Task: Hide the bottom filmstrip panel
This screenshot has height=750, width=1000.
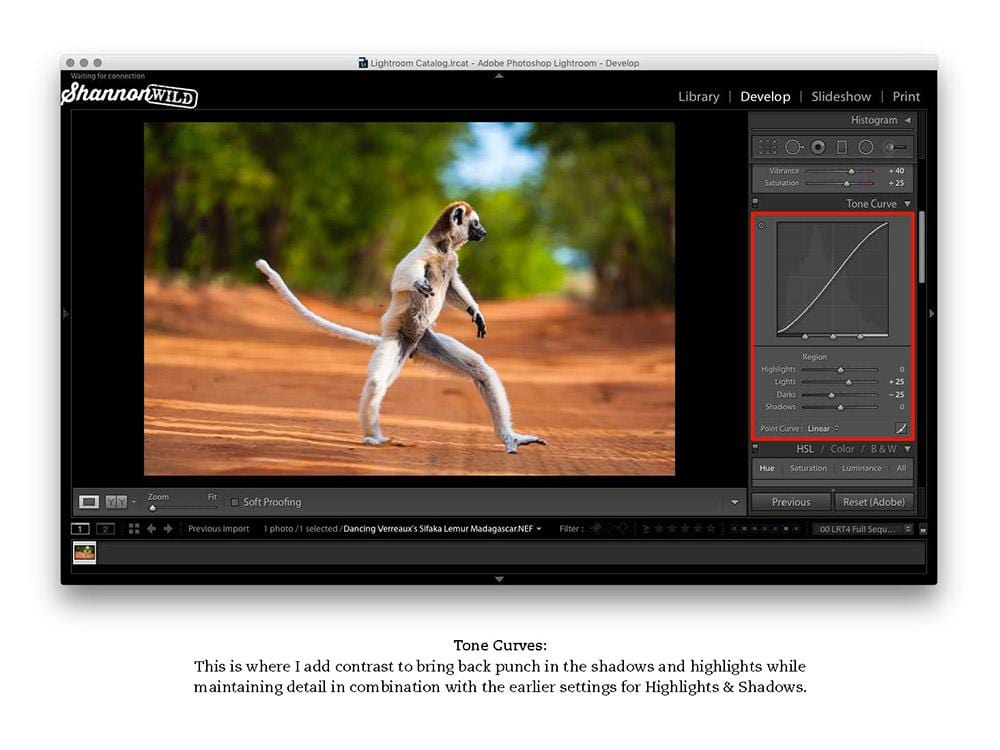Action: [499, 579]
